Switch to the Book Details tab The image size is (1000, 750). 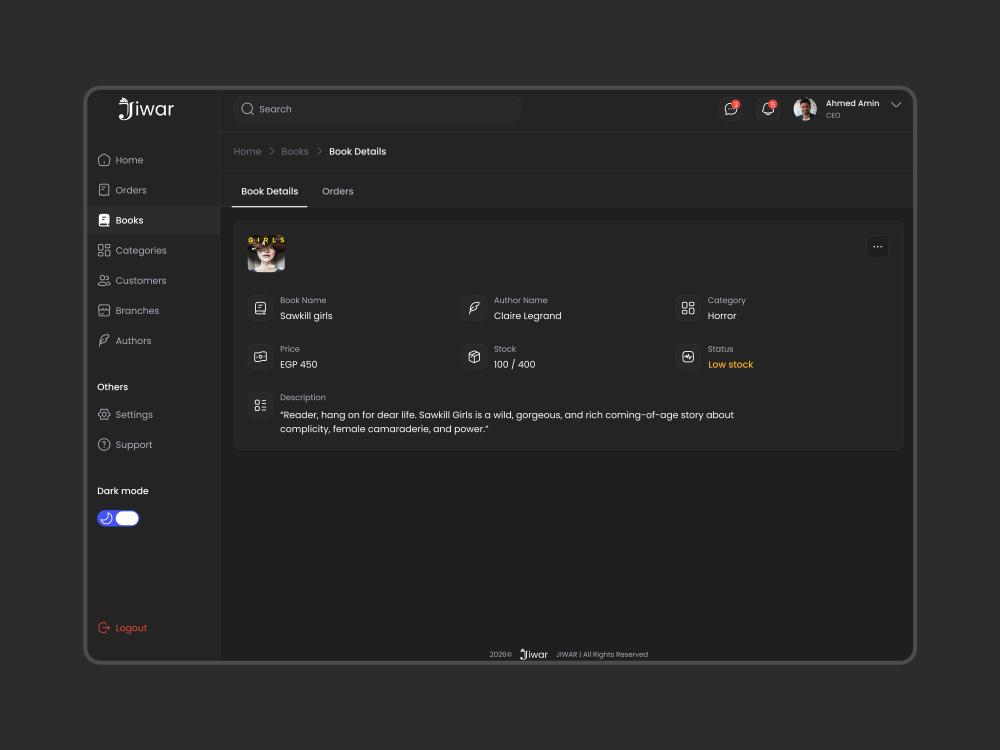(x=269, y=191)
